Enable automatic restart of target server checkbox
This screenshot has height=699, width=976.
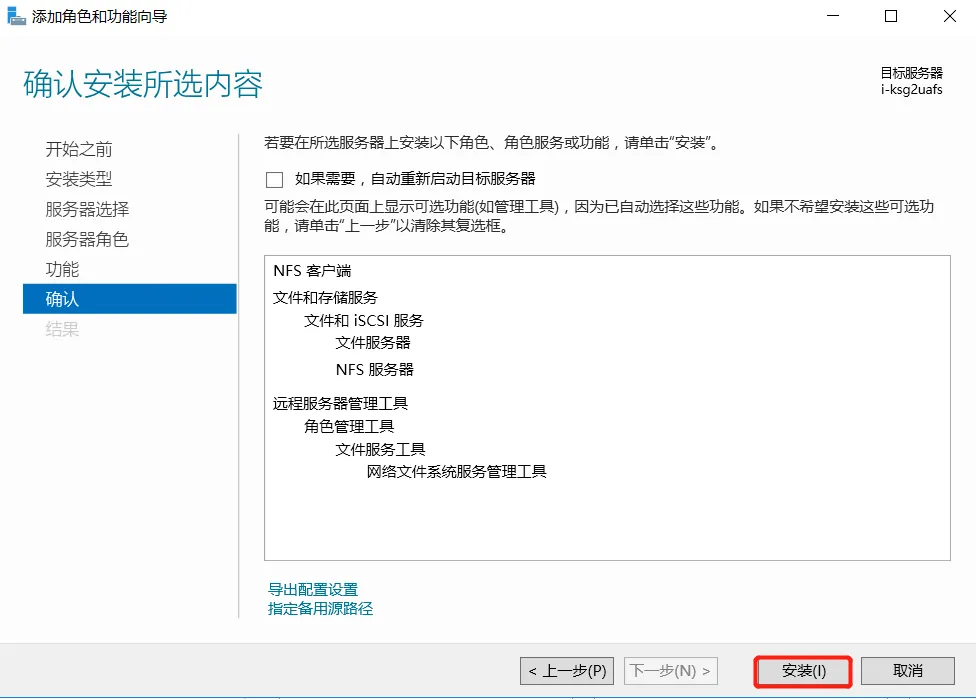274,180
